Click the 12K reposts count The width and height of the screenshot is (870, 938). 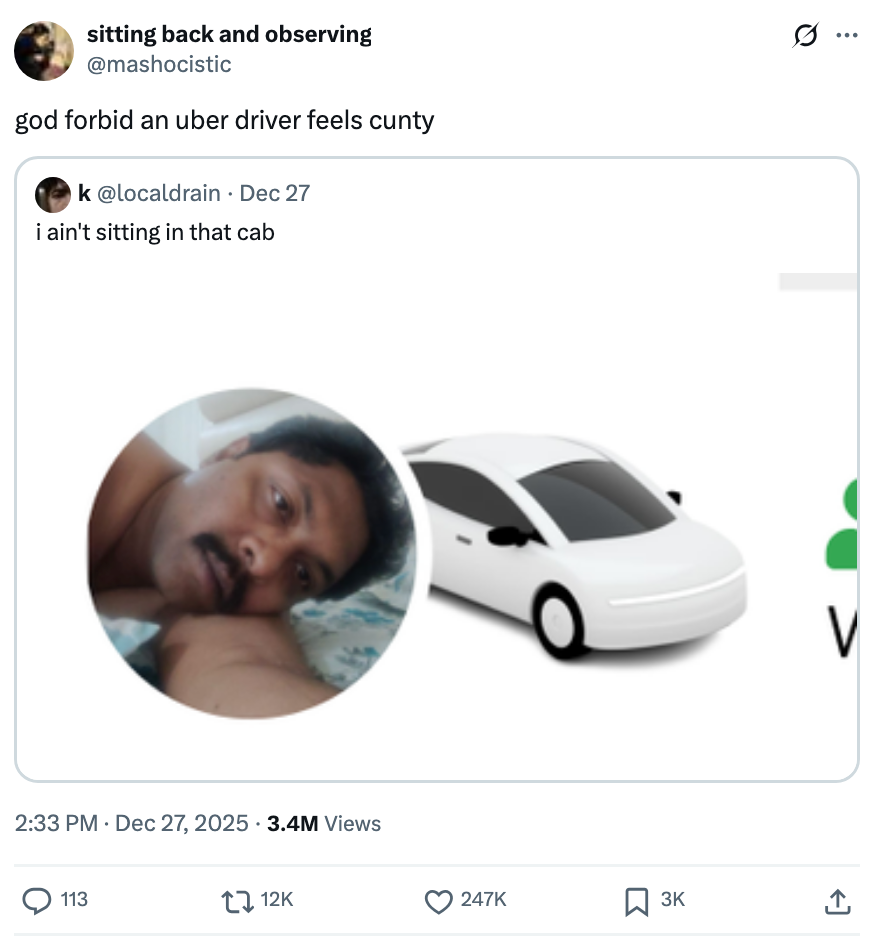click(x=275, y=901)
